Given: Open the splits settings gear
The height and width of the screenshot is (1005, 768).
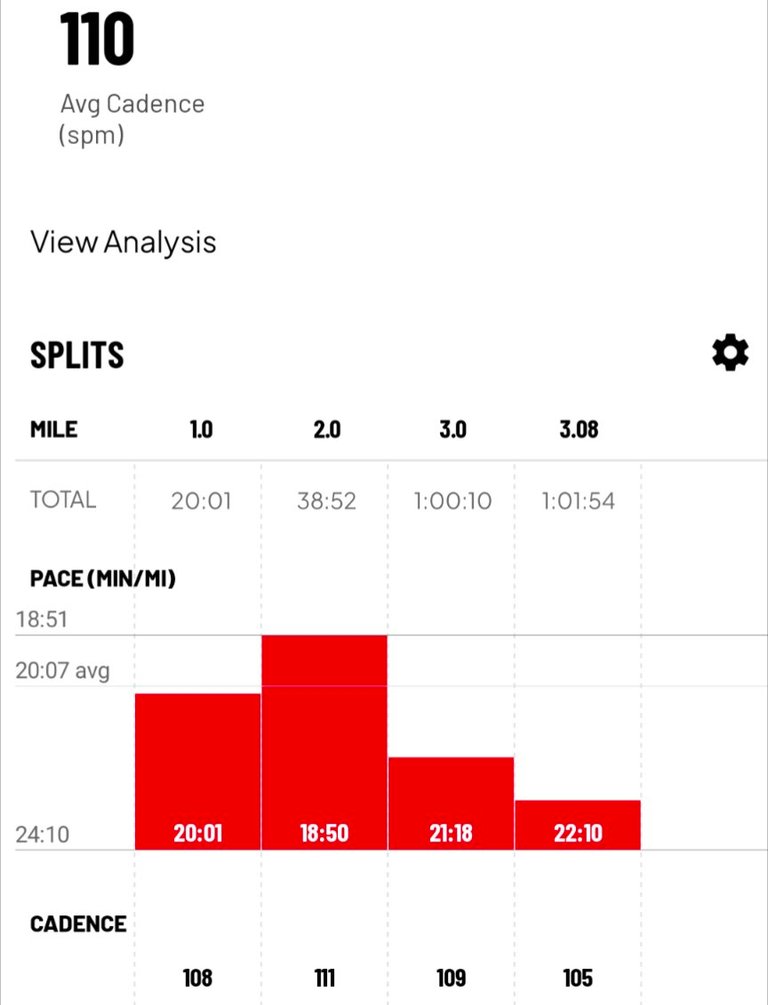Looking at the screenshot, I should (730, 354).
